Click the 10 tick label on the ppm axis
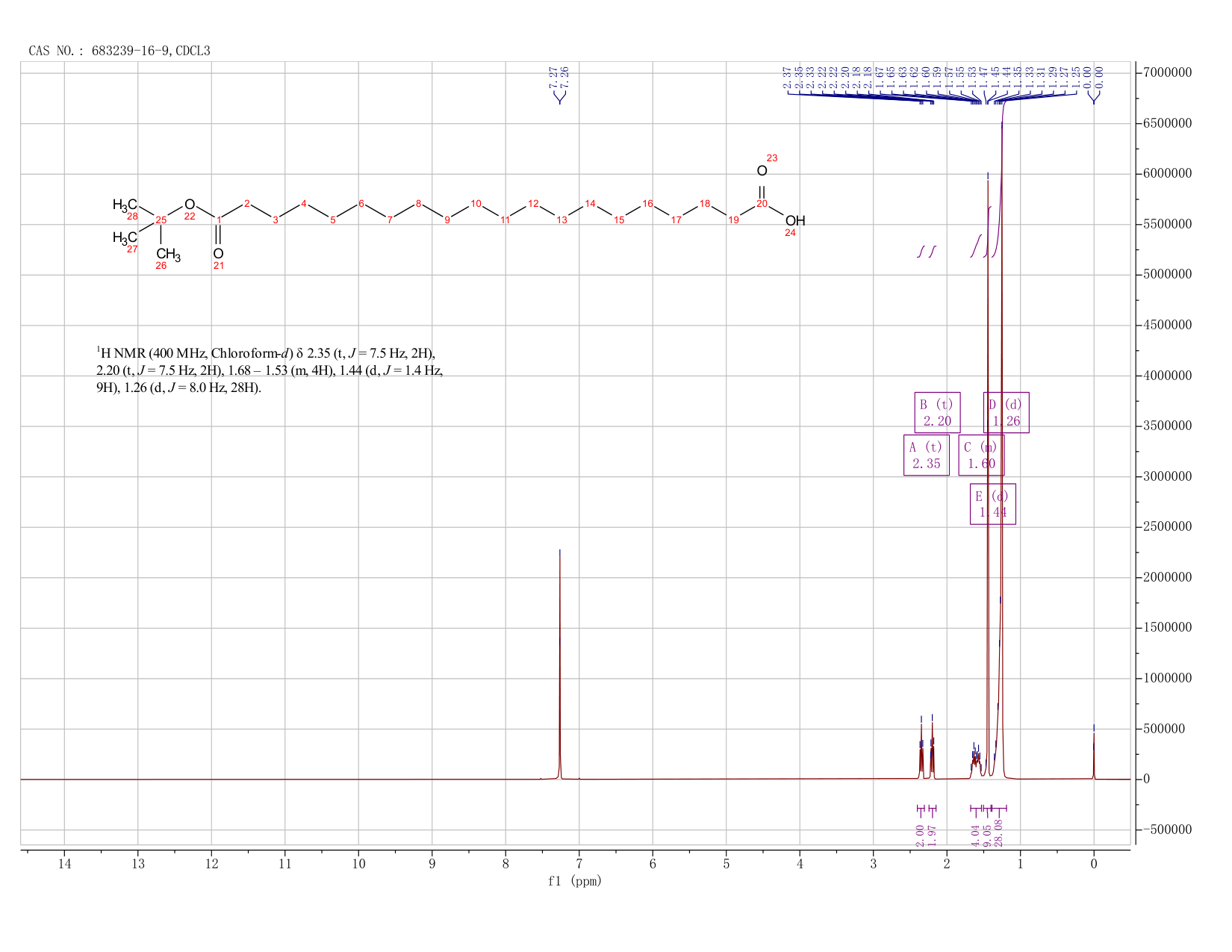Image resolution: width=1232 pixels, height=952 pixels. 358,864
